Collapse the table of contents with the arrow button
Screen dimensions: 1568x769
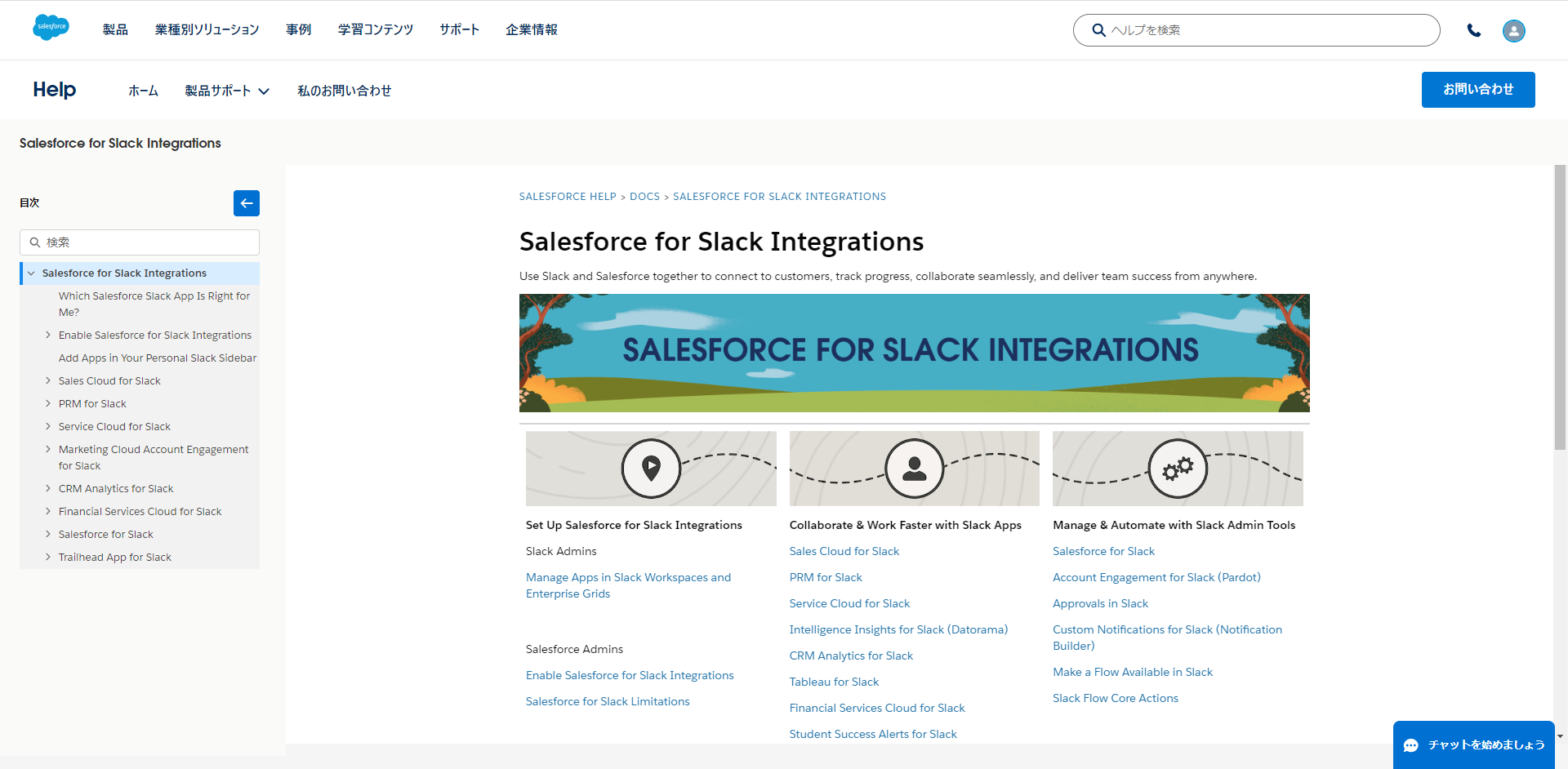pyautogui.click(x=247, y=203)
